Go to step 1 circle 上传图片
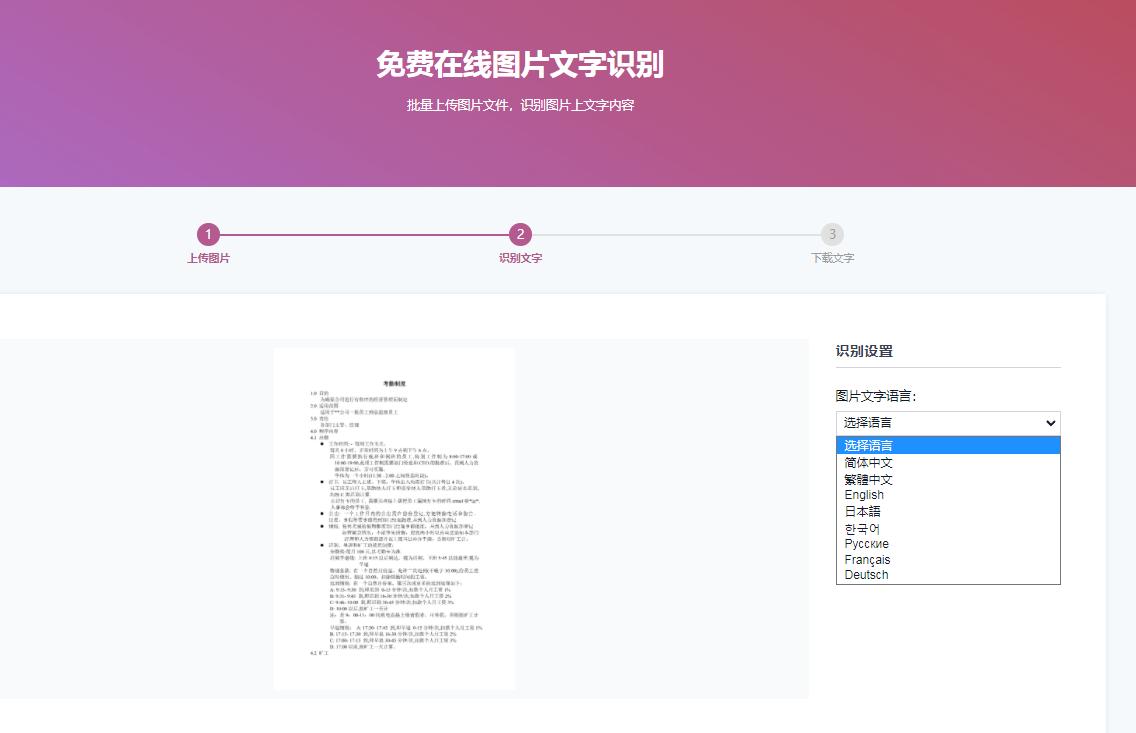Viewport: 1136px width, 733px height. [x=209, y=235]
